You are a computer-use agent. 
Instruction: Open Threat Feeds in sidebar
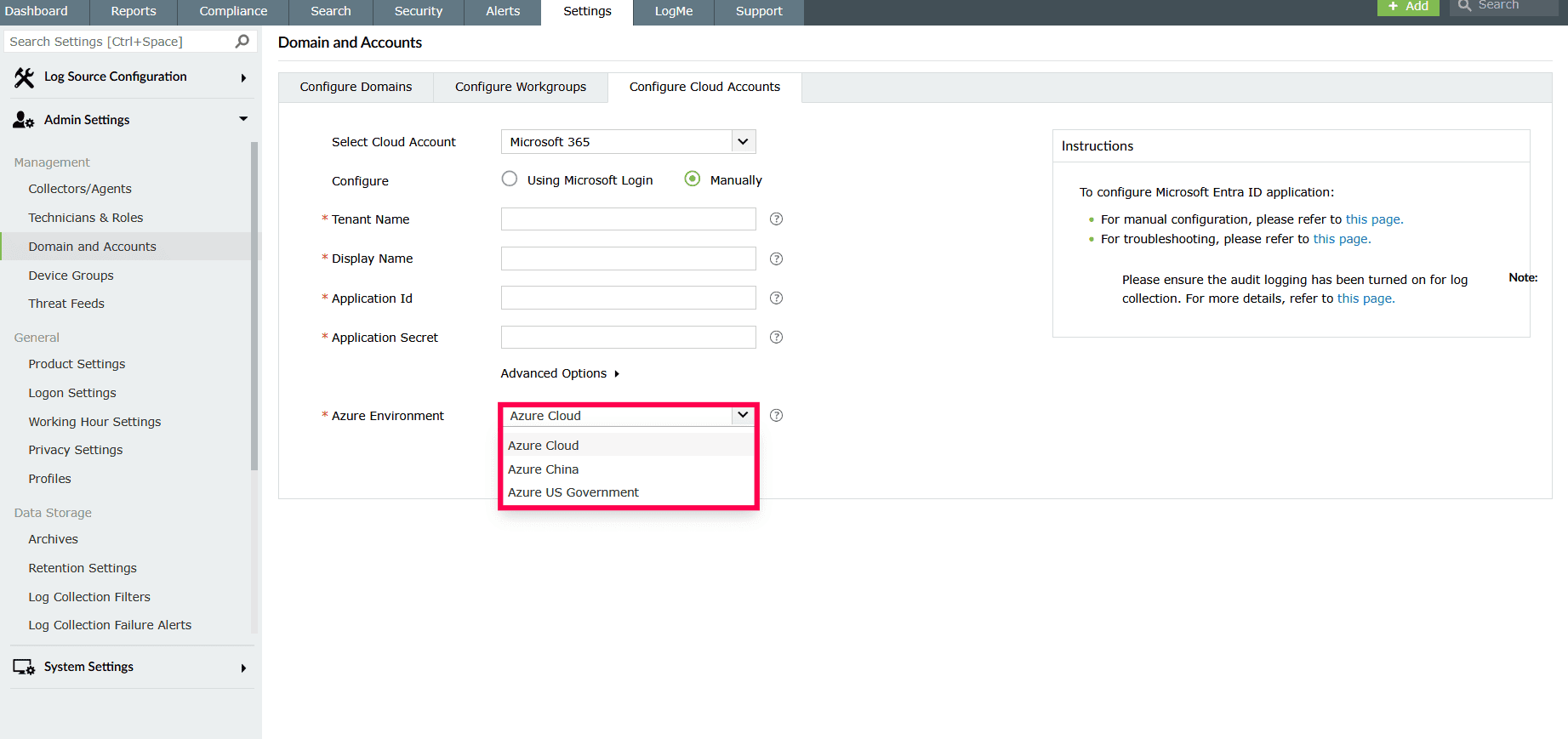coord(66,304)
